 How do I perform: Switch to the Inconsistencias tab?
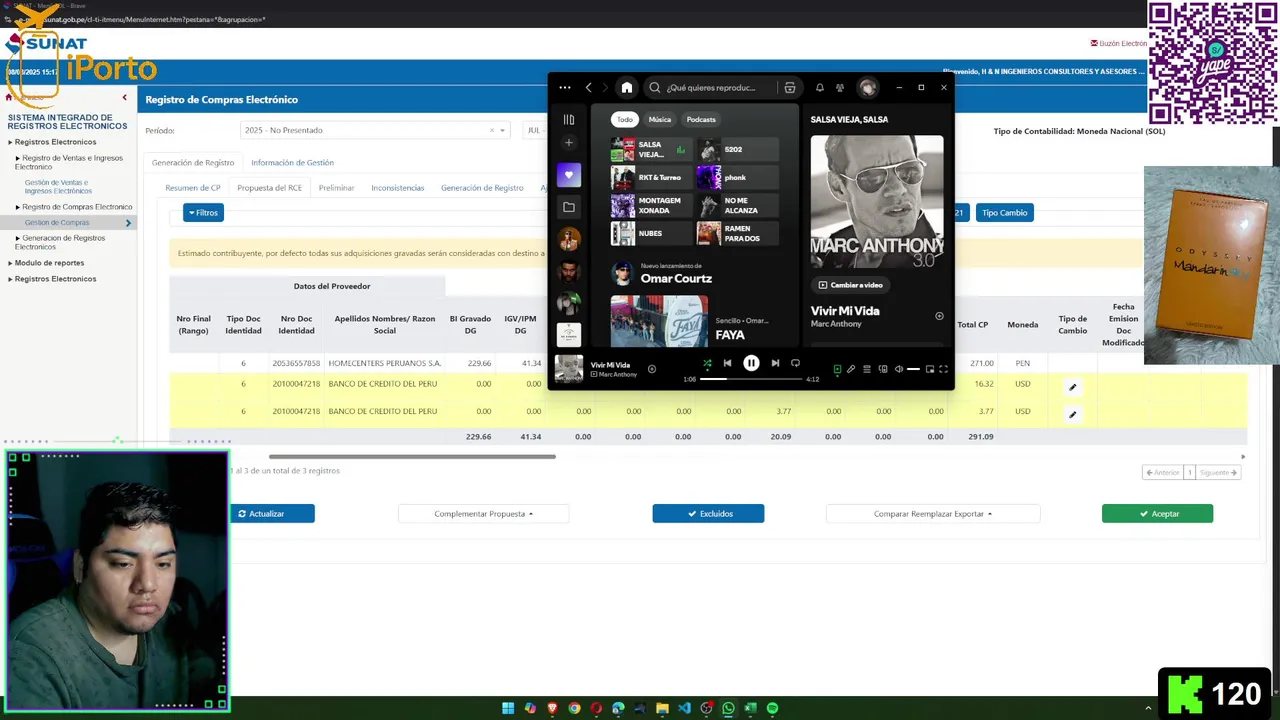[x=398, y=188]
